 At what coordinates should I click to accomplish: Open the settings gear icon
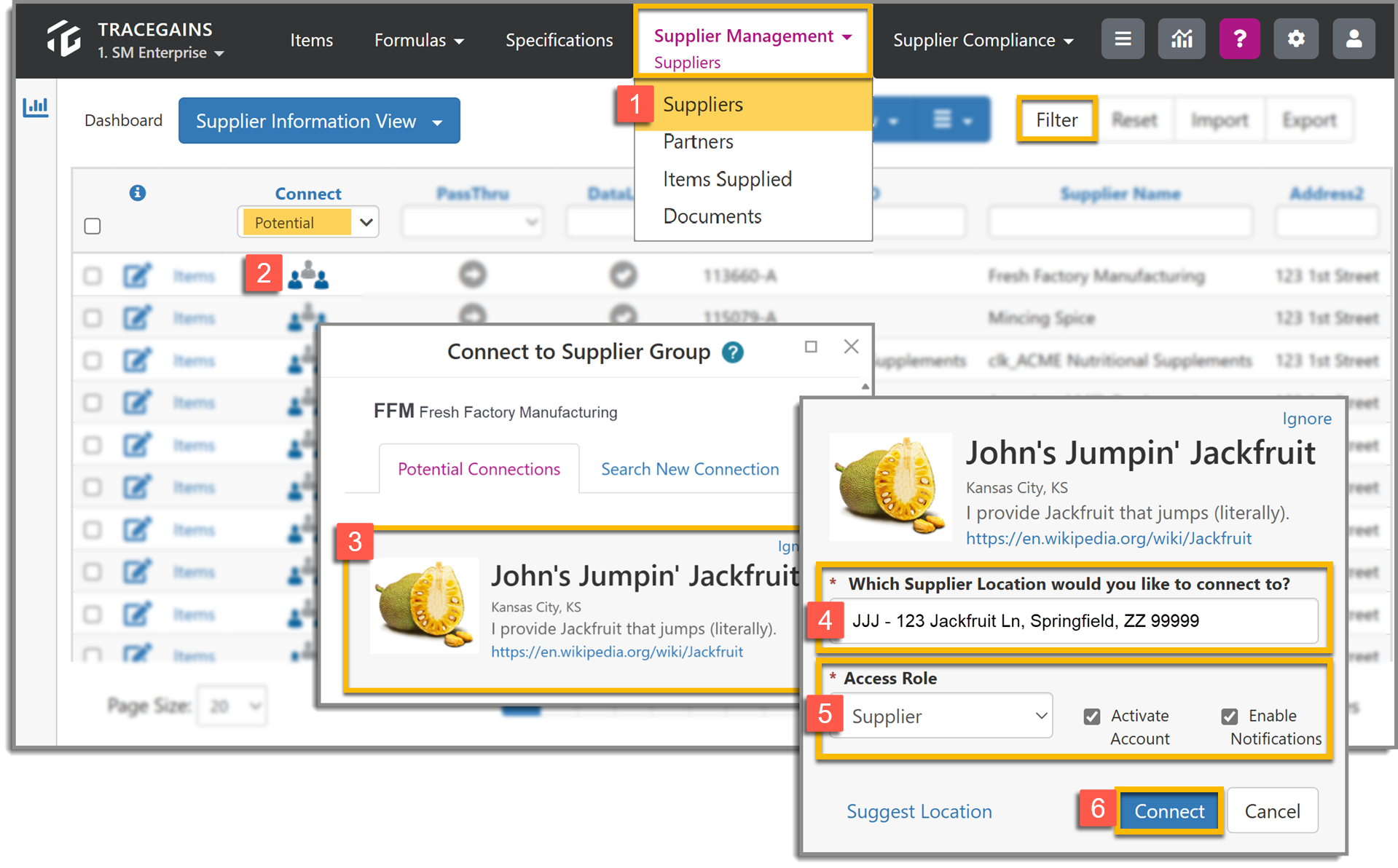click(1295, 39)
